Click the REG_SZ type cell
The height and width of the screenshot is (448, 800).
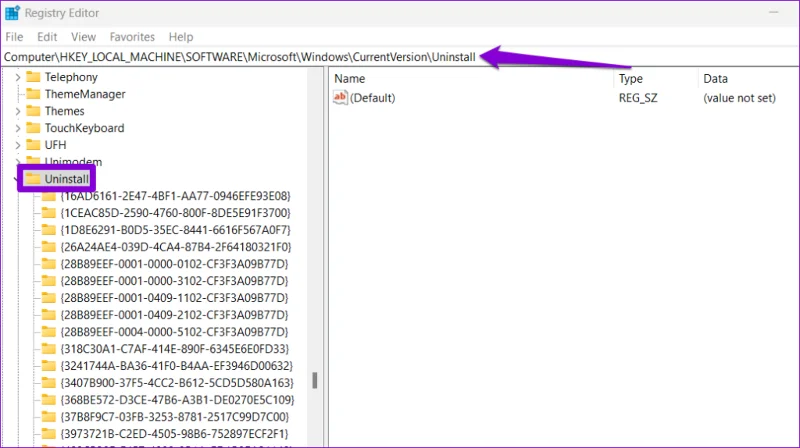[638, 98]
